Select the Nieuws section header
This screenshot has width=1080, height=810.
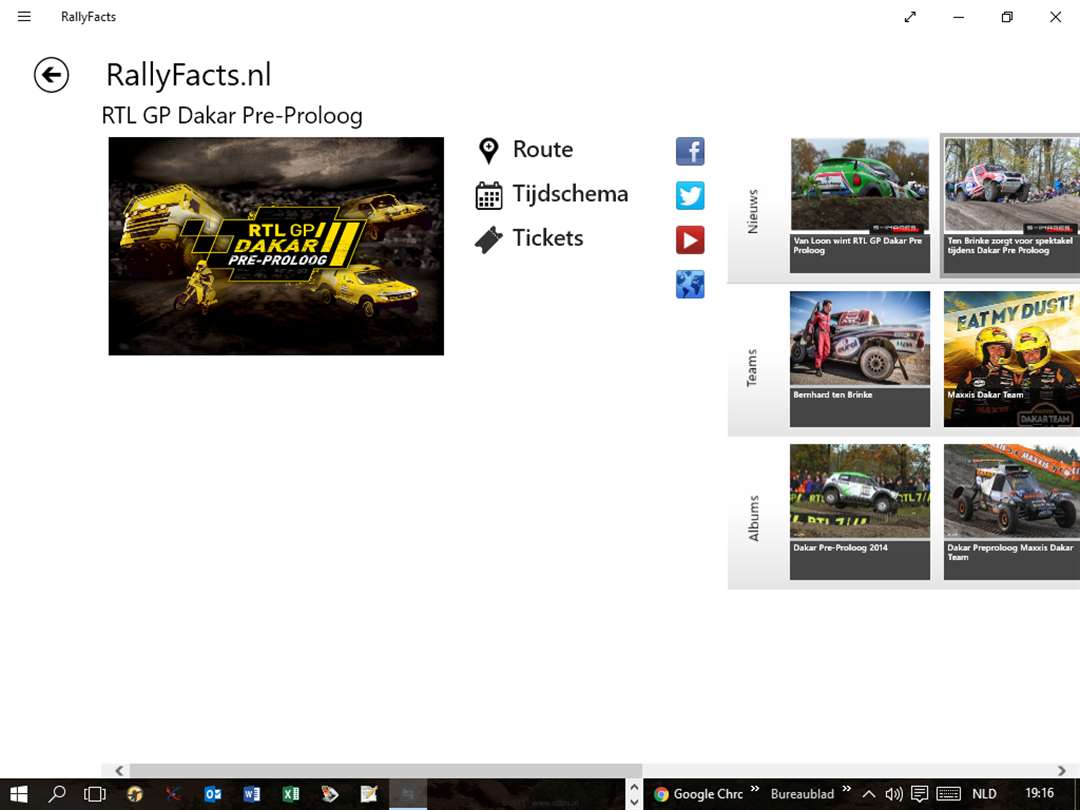[753, 211]
